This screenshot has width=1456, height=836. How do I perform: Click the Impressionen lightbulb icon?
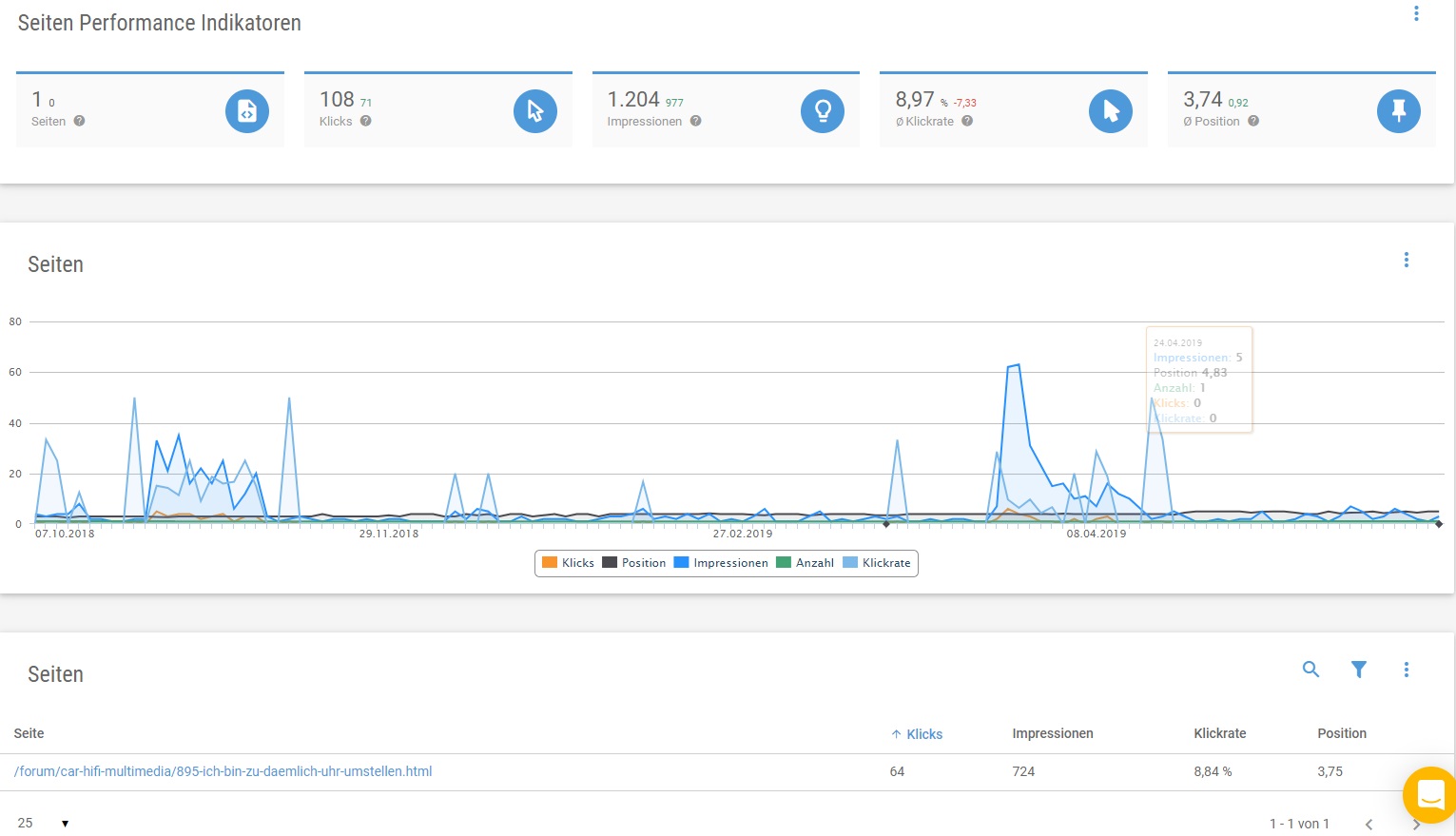pyautogui.click(x=823, y=111)
